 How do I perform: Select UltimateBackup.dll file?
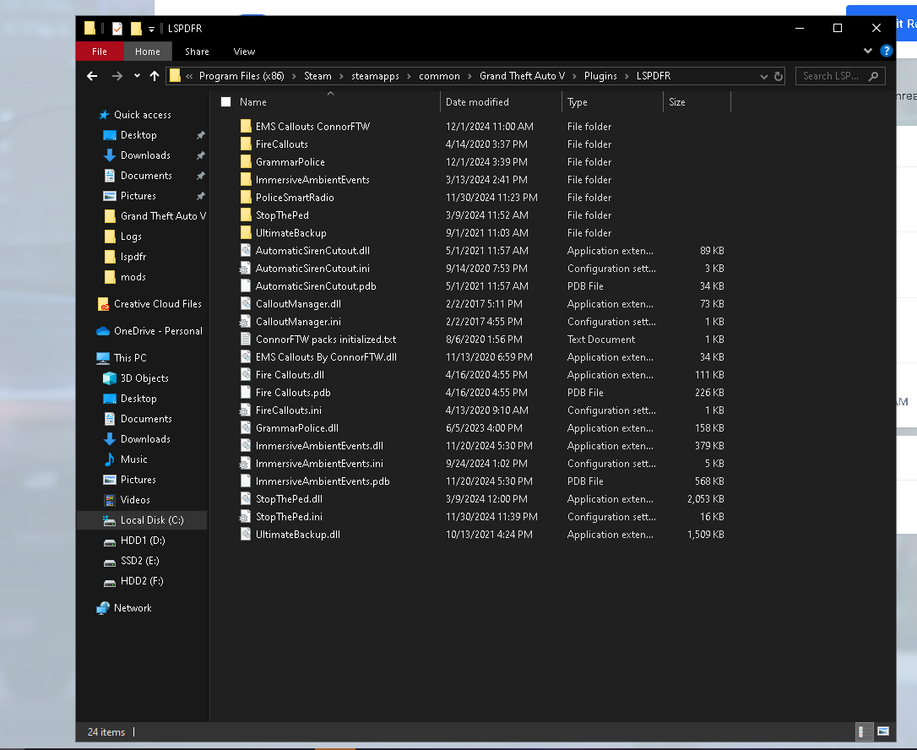[x=298, y=535]
